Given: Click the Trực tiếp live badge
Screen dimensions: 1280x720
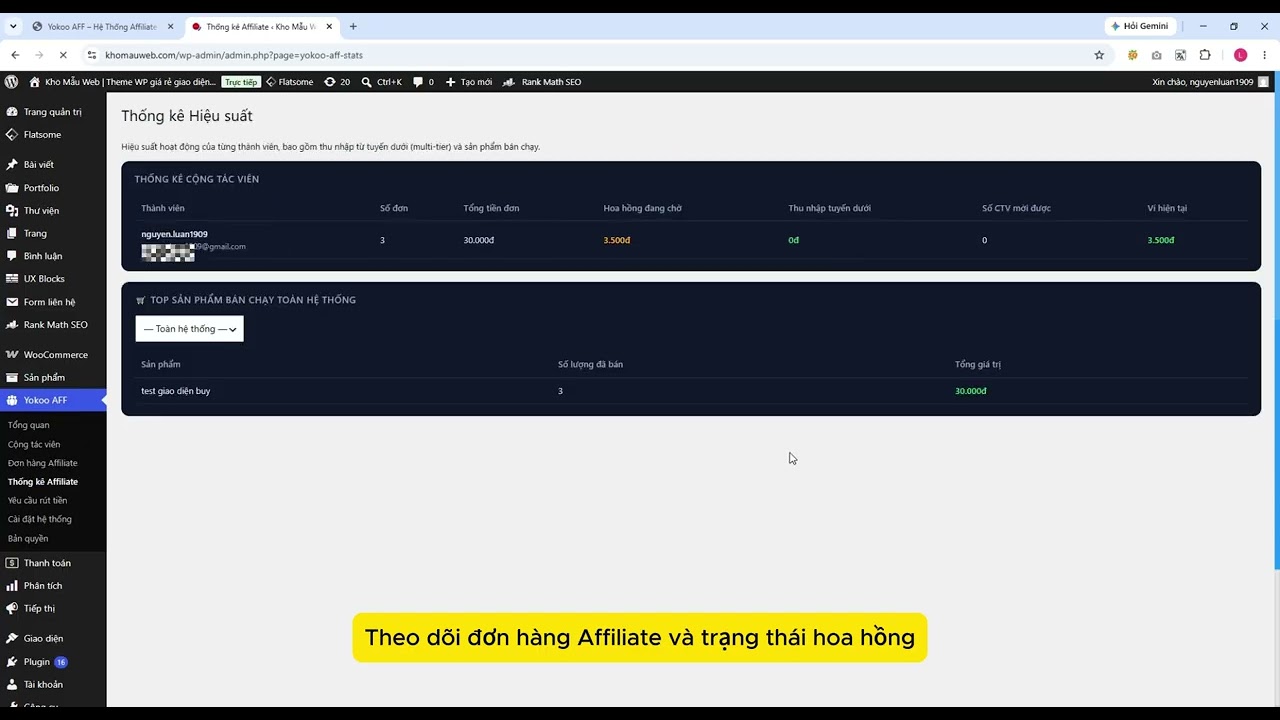Looking at the screenshot, I should (241, 82).
